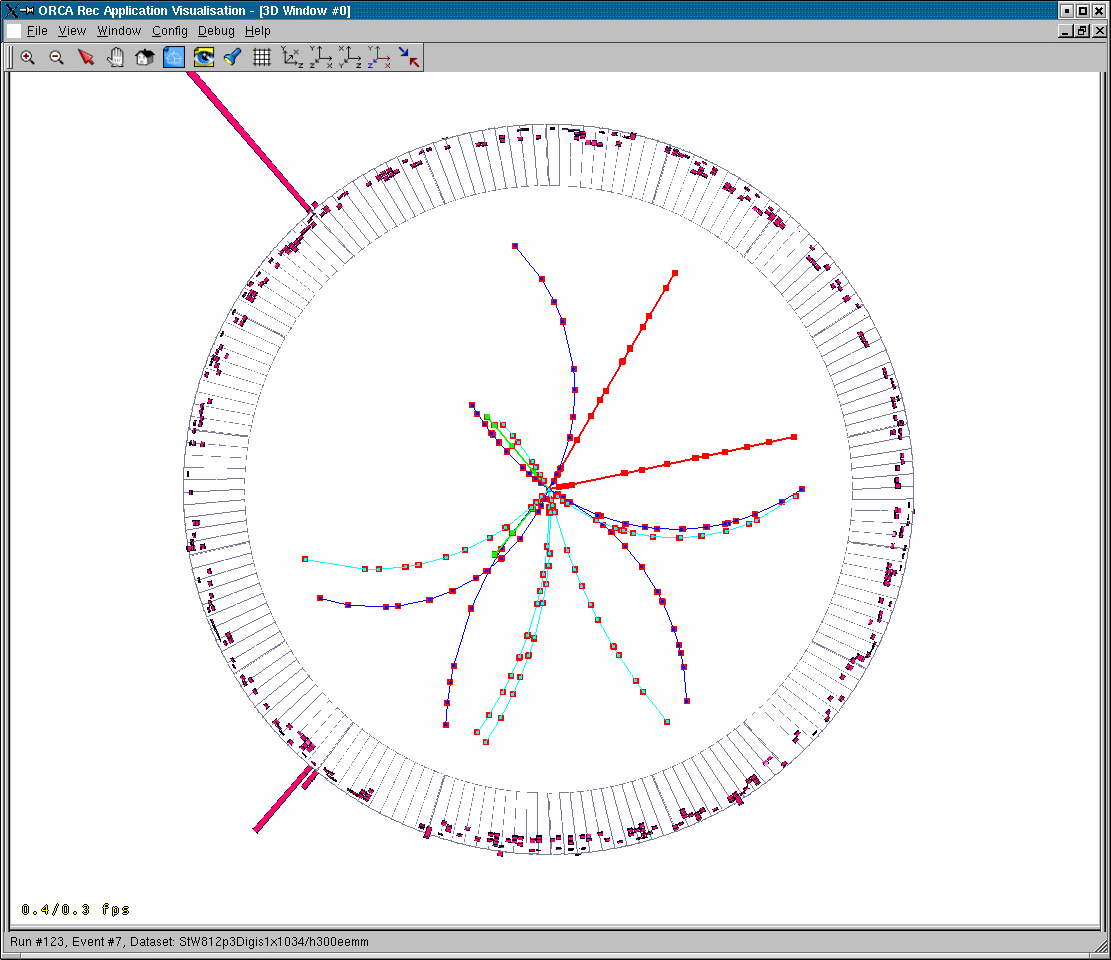Open the Help menu
The height and width of the screenshot is (960, 1111).
pyautogui.click(x=258, y=31)
